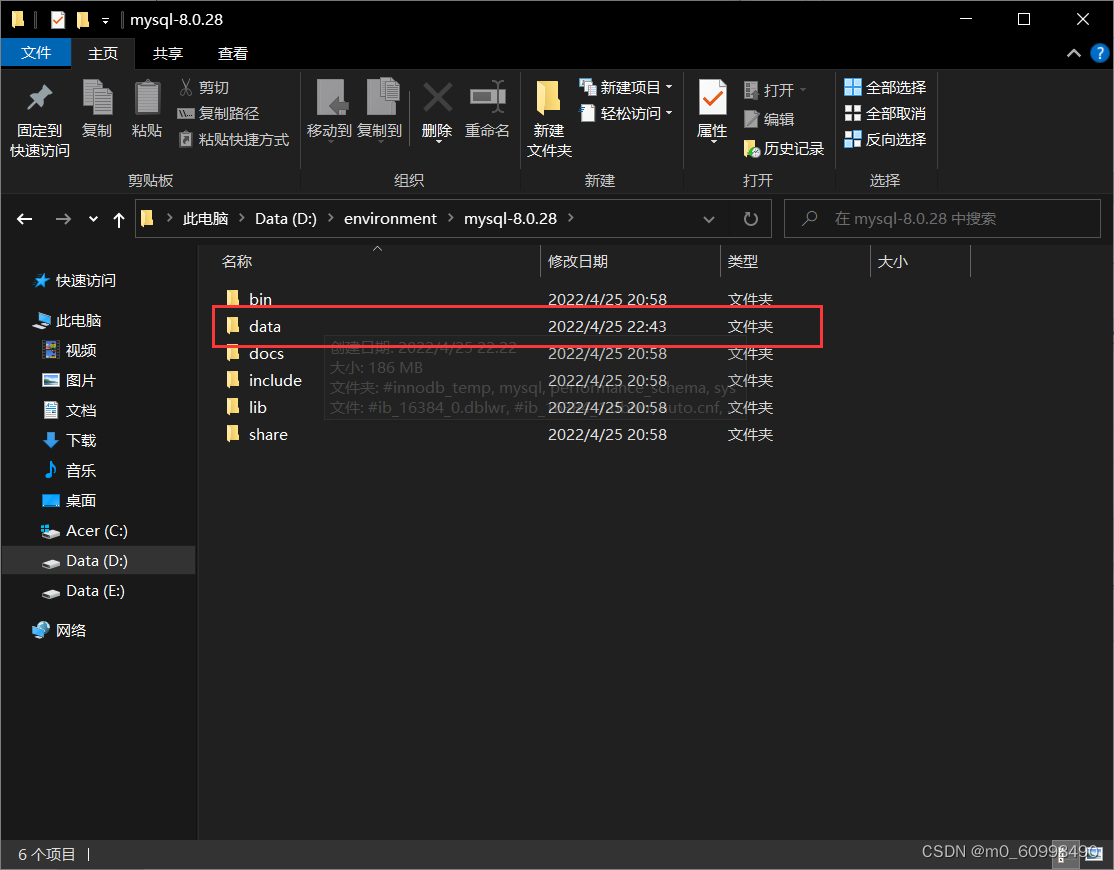This screenshot has height=870, width=1114.
Task: Open Videos (视频) in sidebar
Action: pos(70,350)
